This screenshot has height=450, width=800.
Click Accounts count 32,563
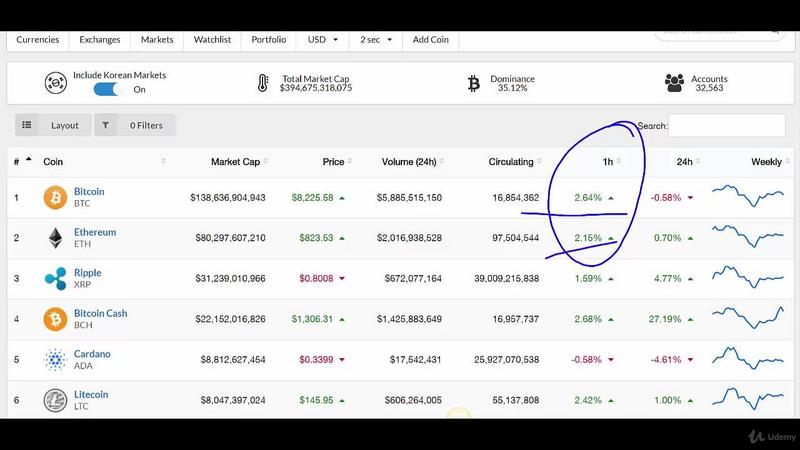point(709,88)
